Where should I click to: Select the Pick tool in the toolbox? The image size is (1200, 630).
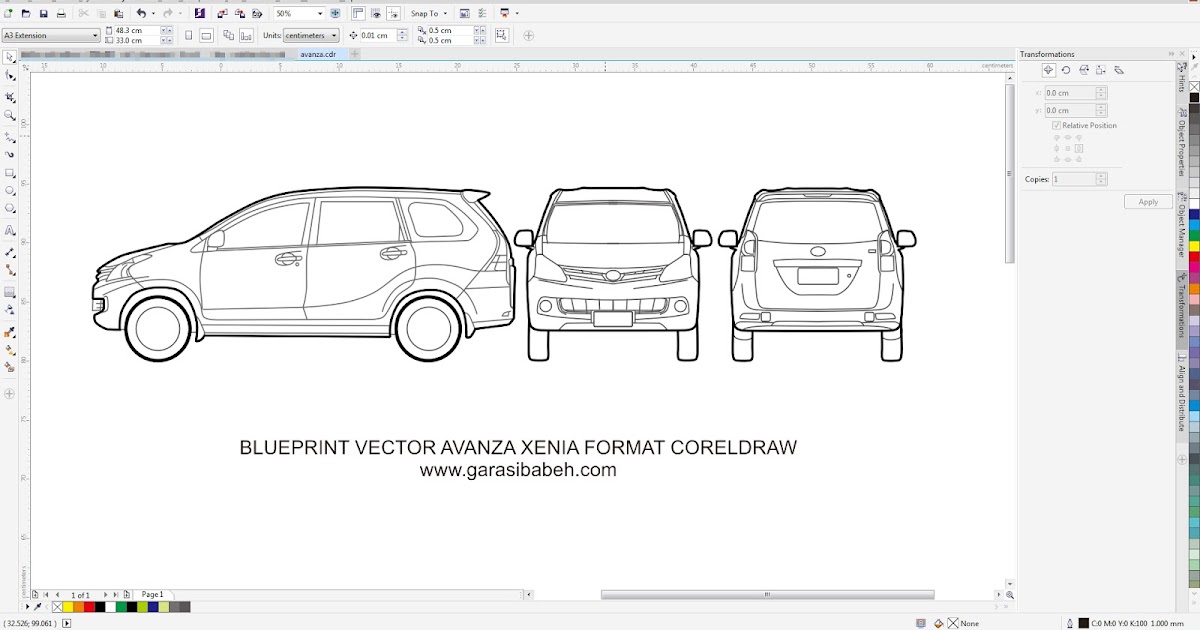pyautogui.click(x=10, y=58)
